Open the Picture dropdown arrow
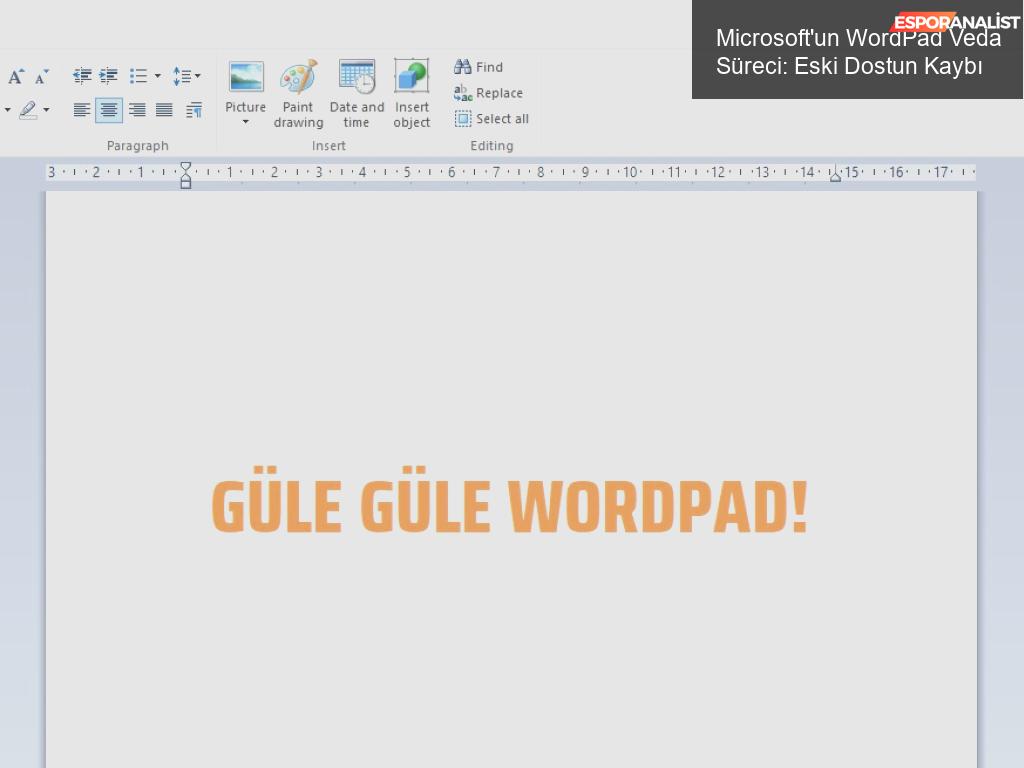1024x768 pixels. coord(245,122)
